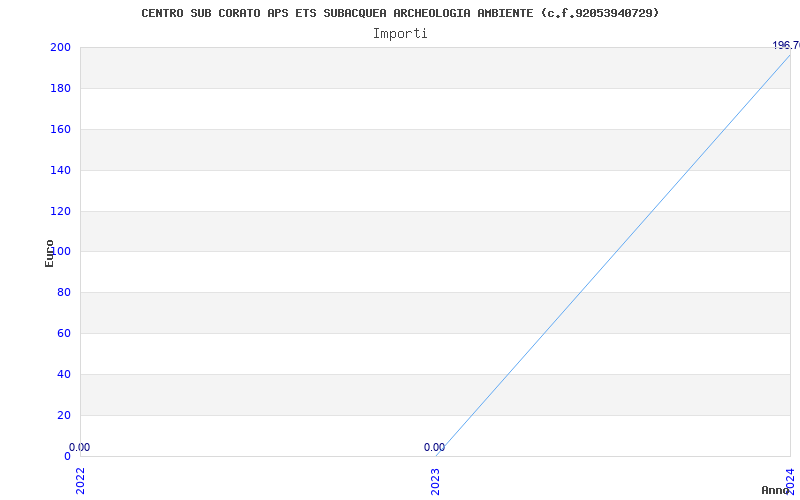The image size is (800, 500).
Task: Click the 'Euro' axis title
Action: coord(49,253)
